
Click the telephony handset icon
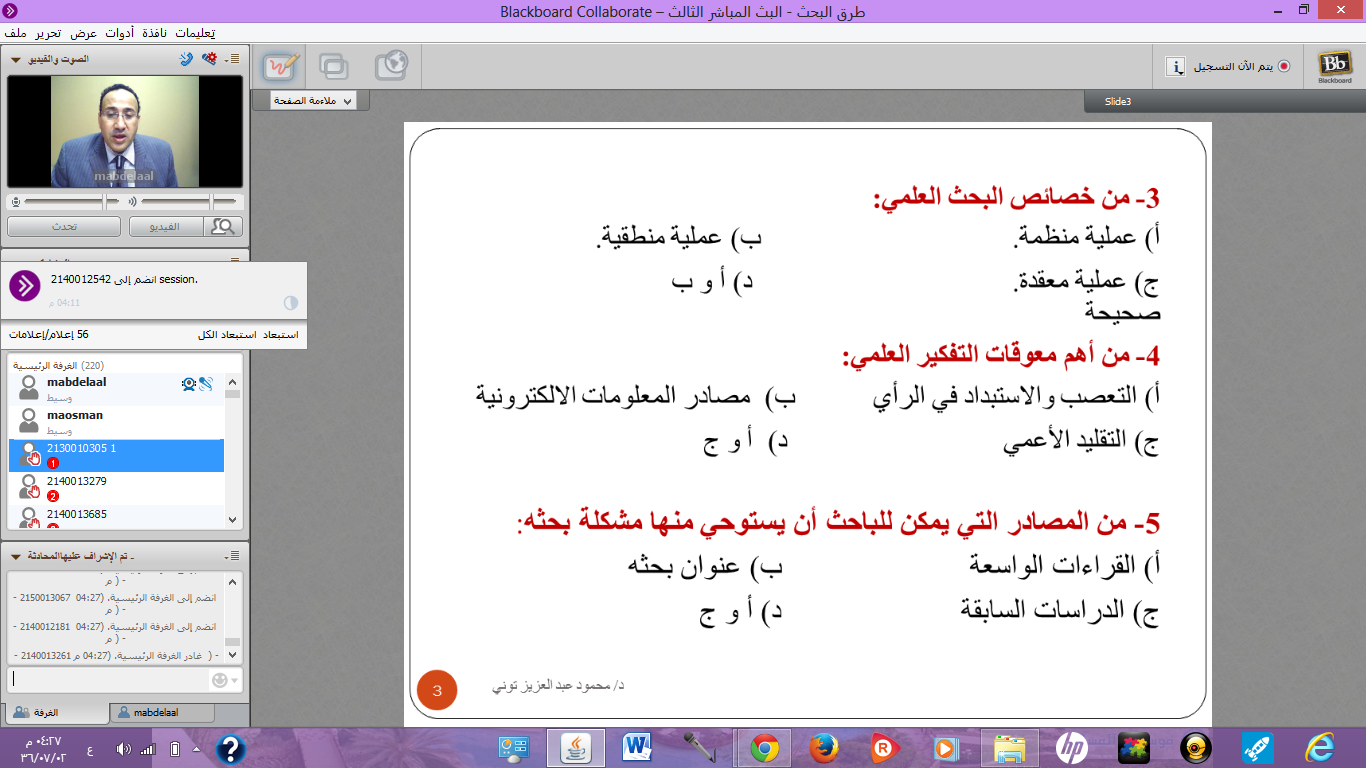tap(186, 58)
